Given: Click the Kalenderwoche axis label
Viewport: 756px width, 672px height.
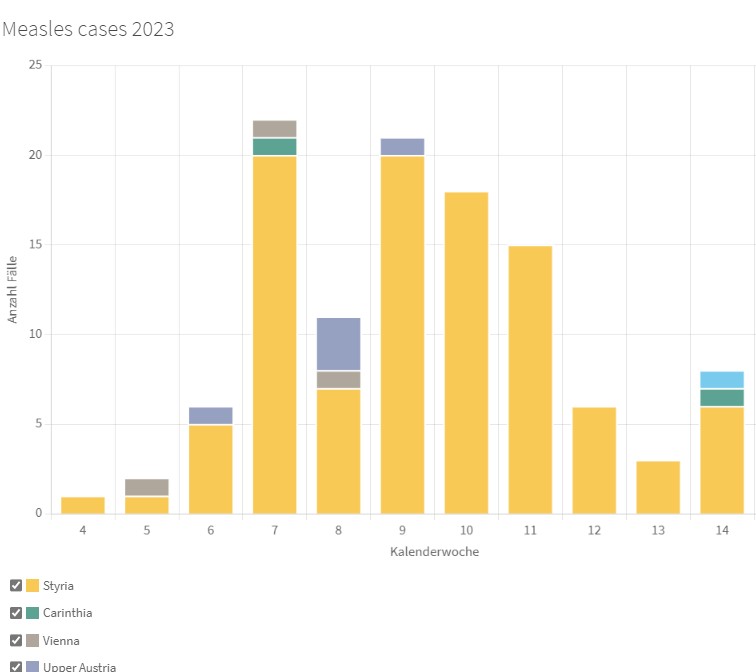Looking at the screenshot, I should (434, 551).
